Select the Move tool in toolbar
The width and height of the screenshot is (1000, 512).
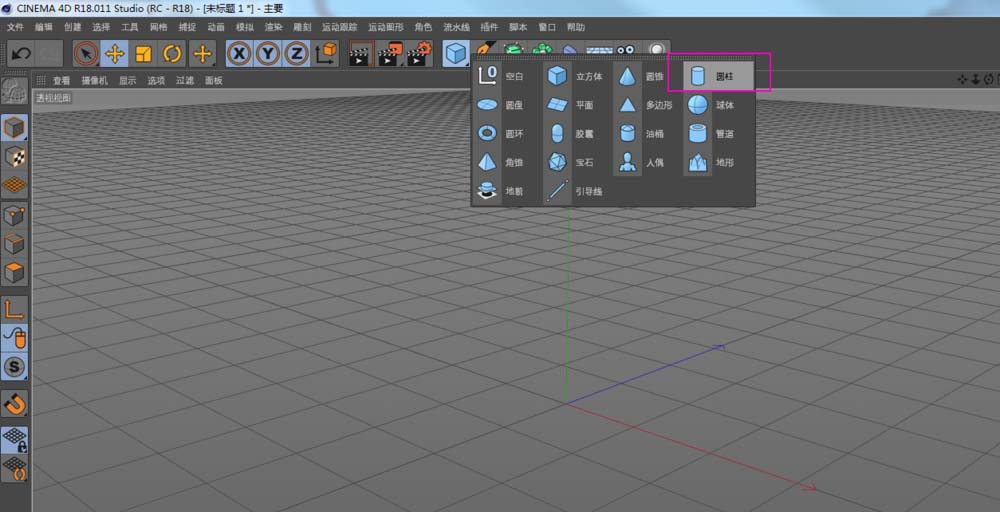[115, 54]
